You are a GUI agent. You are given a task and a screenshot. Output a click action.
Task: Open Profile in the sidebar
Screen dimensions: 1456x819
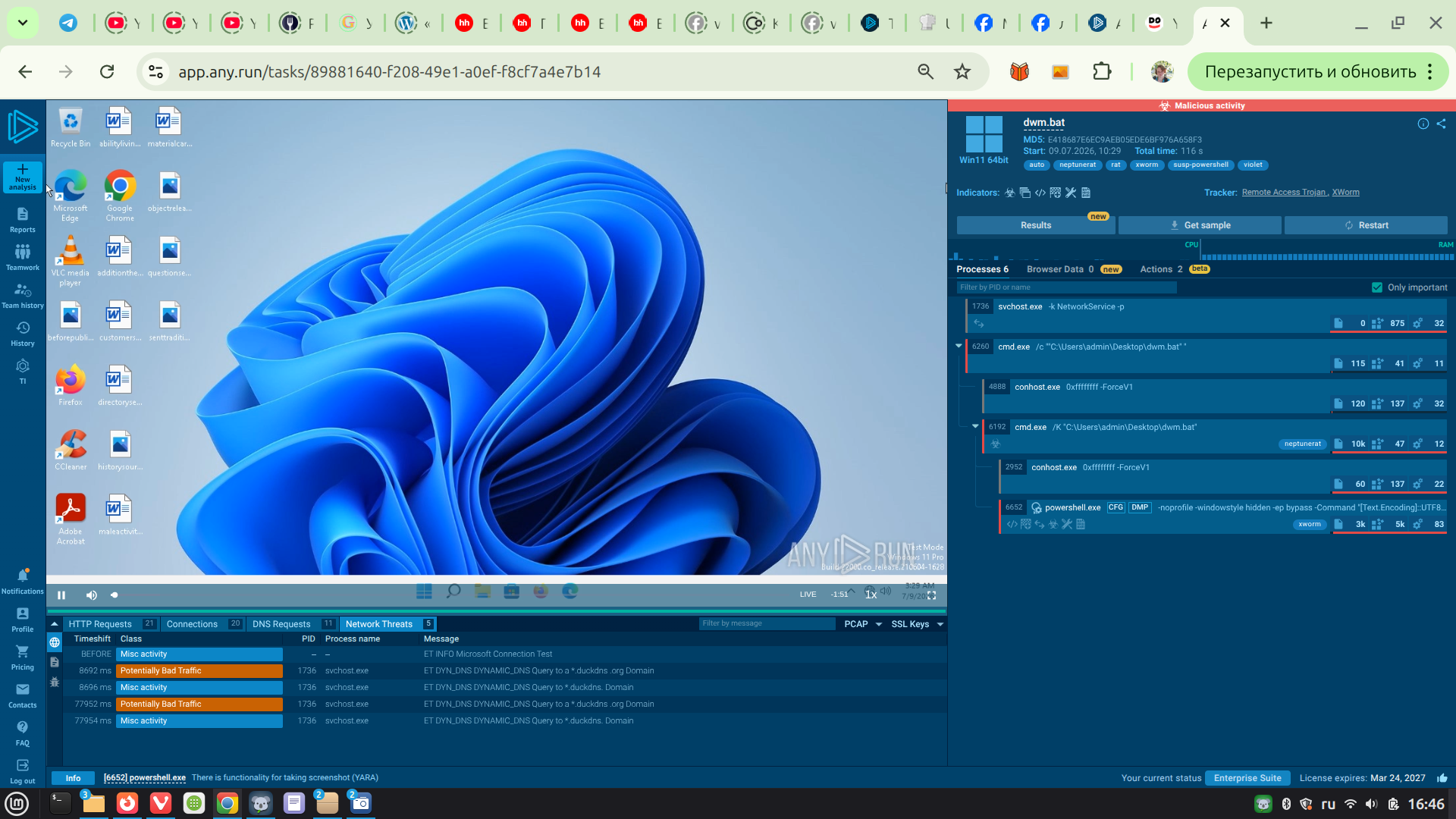[x=23, y=620]
